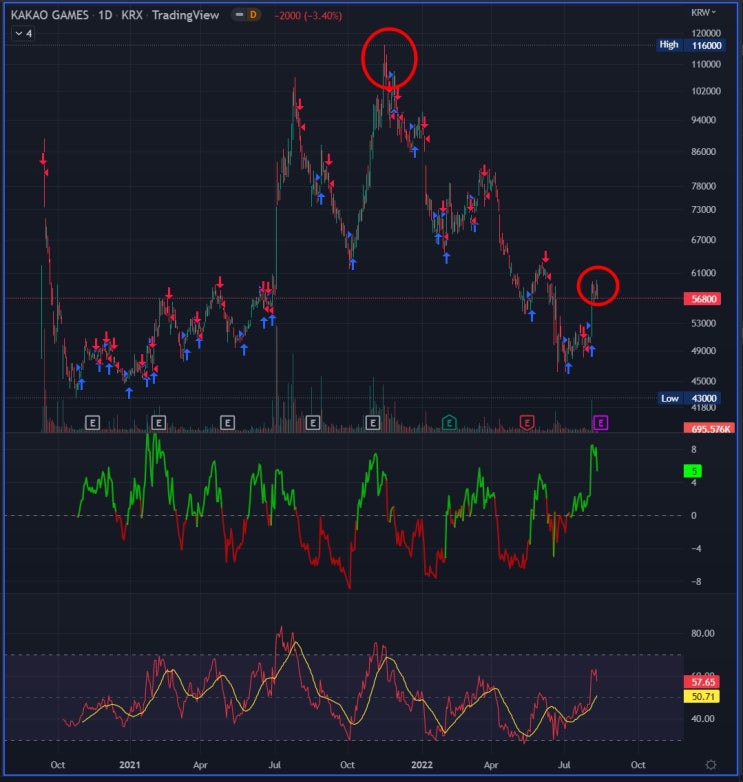Click the yellow 50.71 moving average label

702,696
